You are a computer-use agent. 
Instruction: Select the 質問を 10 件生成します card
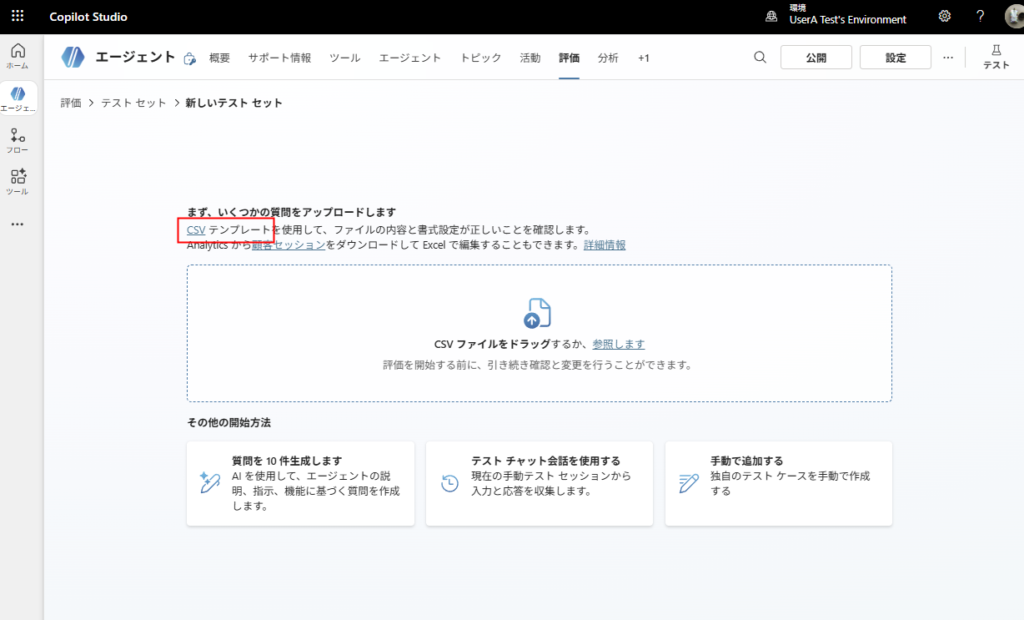pos(300,484)
